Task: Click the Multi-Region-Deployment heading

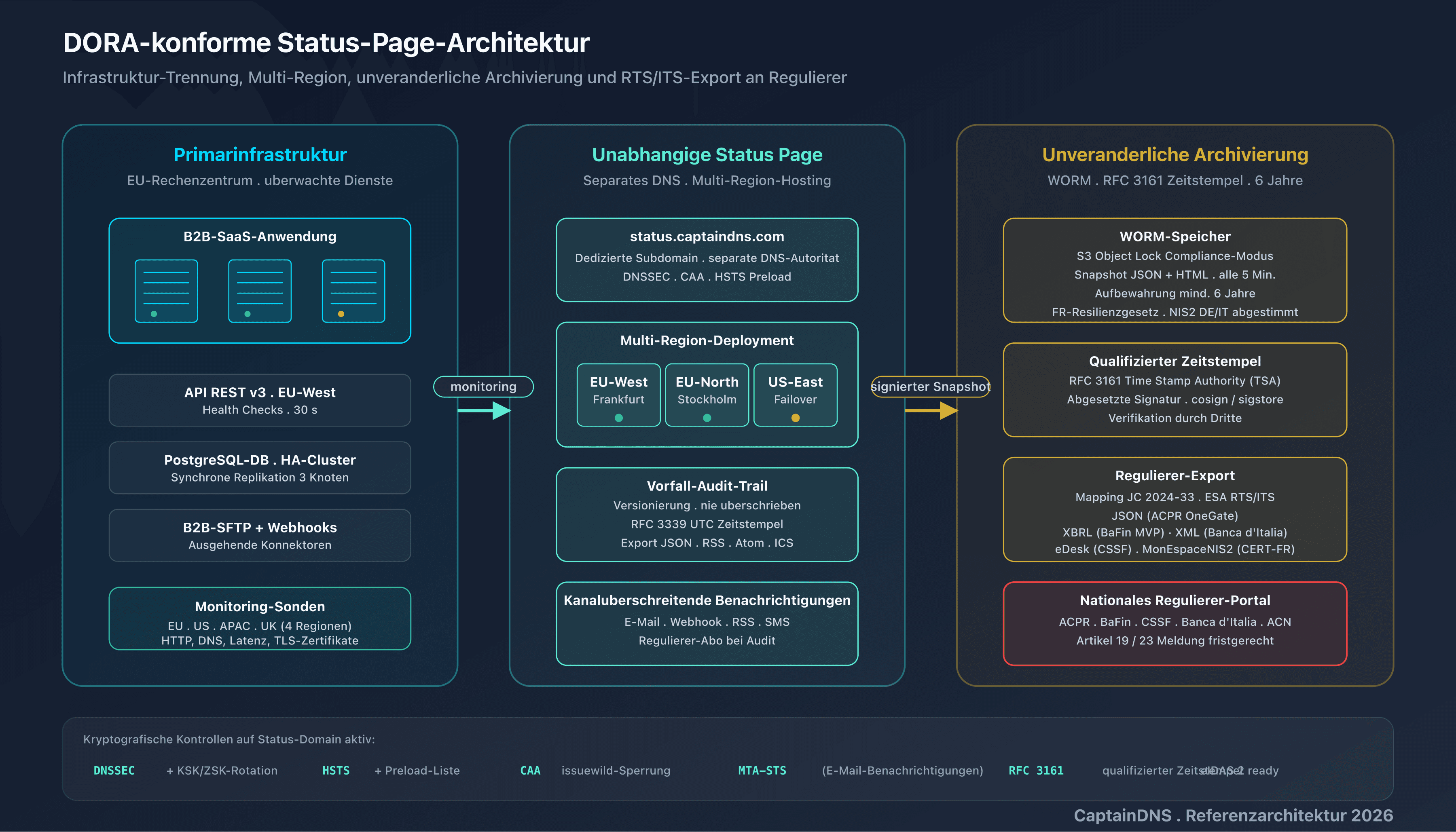Action: tap(707, 340)
